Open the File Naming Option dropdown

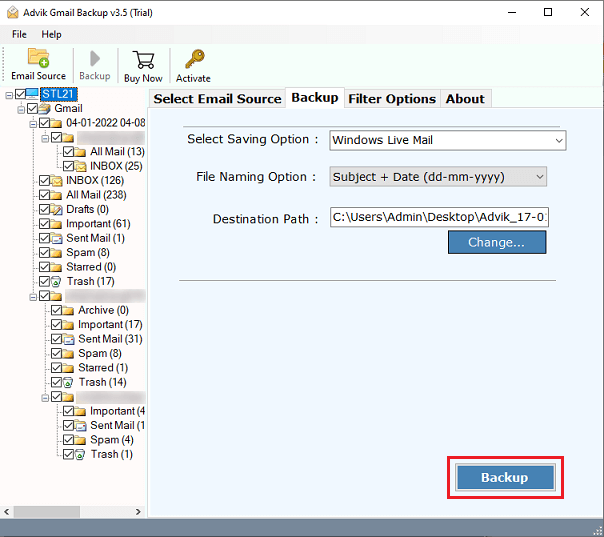pyautogui.click(x=438, y=177)
